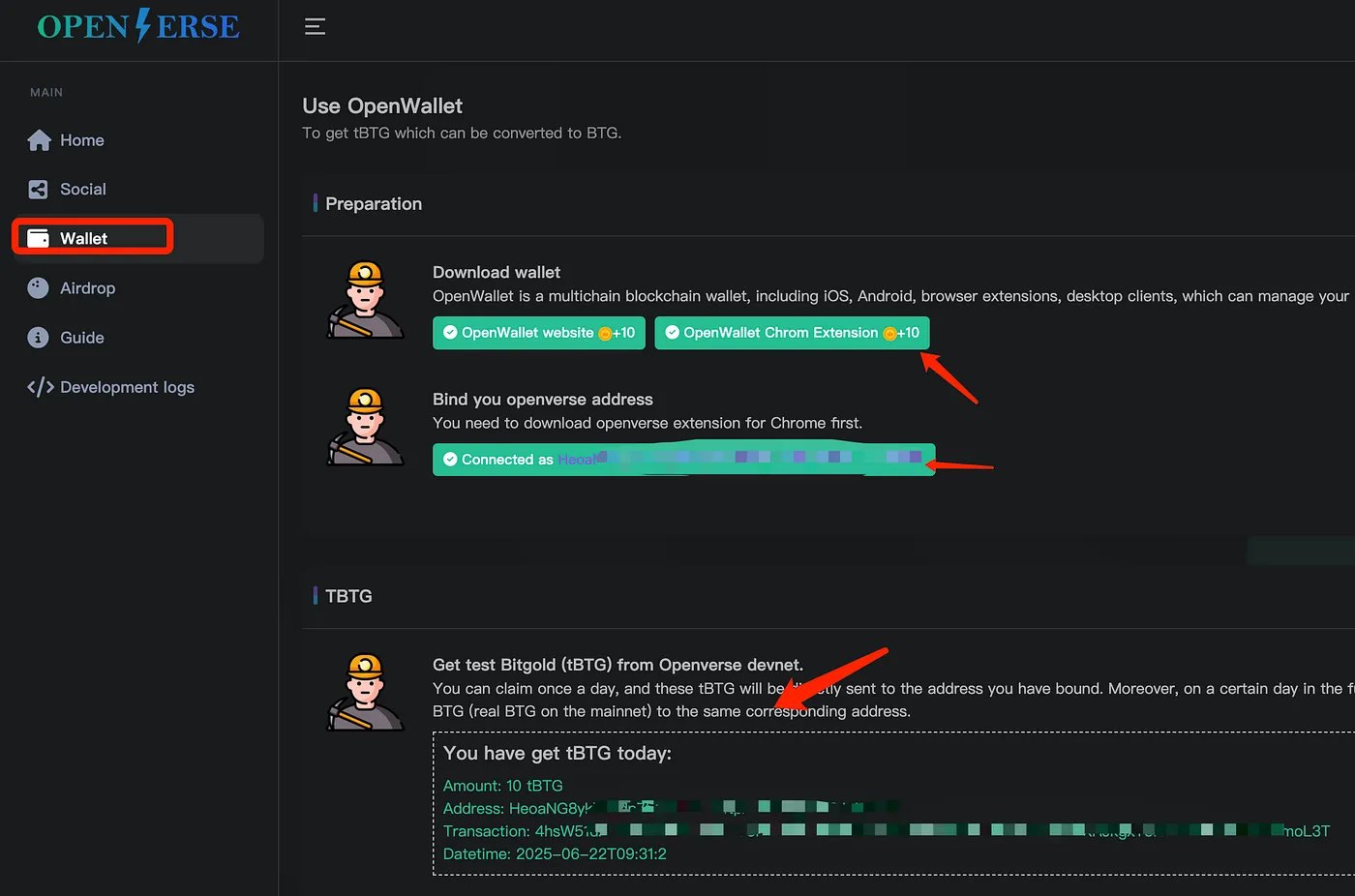
Task: Click miner avatar beside Bind address
Action: click(365, 427)
